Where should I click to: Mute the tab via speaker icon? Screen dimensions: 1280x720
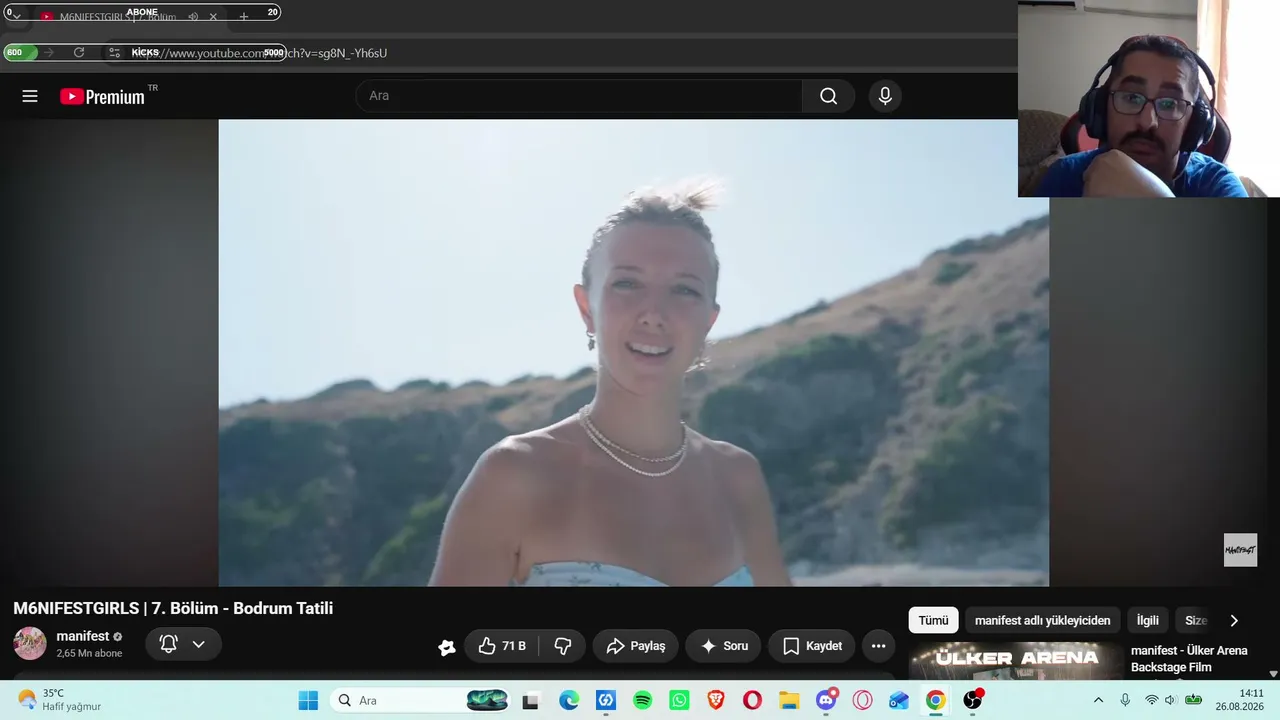[193, 17]
